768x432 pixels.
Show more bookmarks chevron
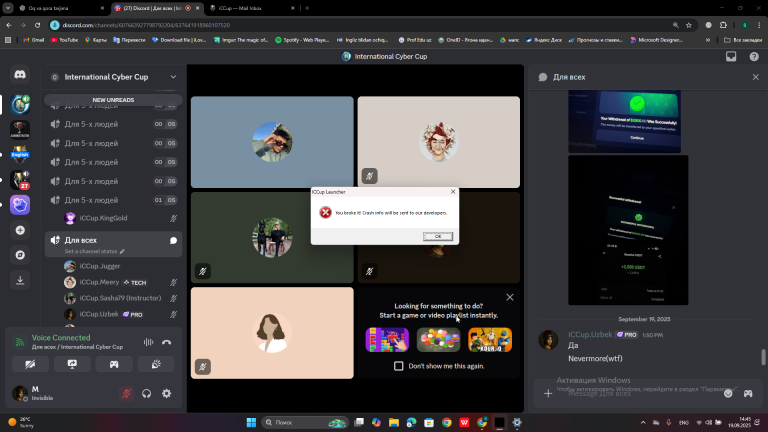(708, 40)
